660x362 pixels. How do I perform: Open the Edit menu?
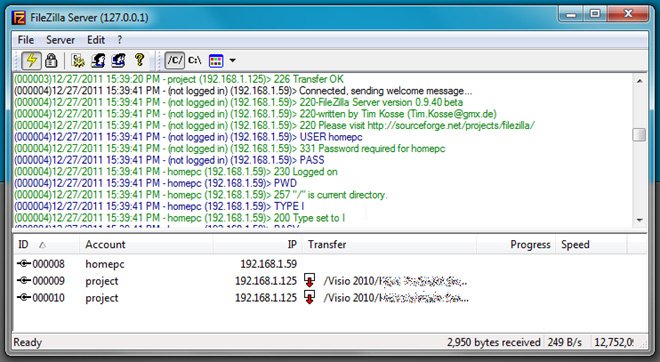96,40
